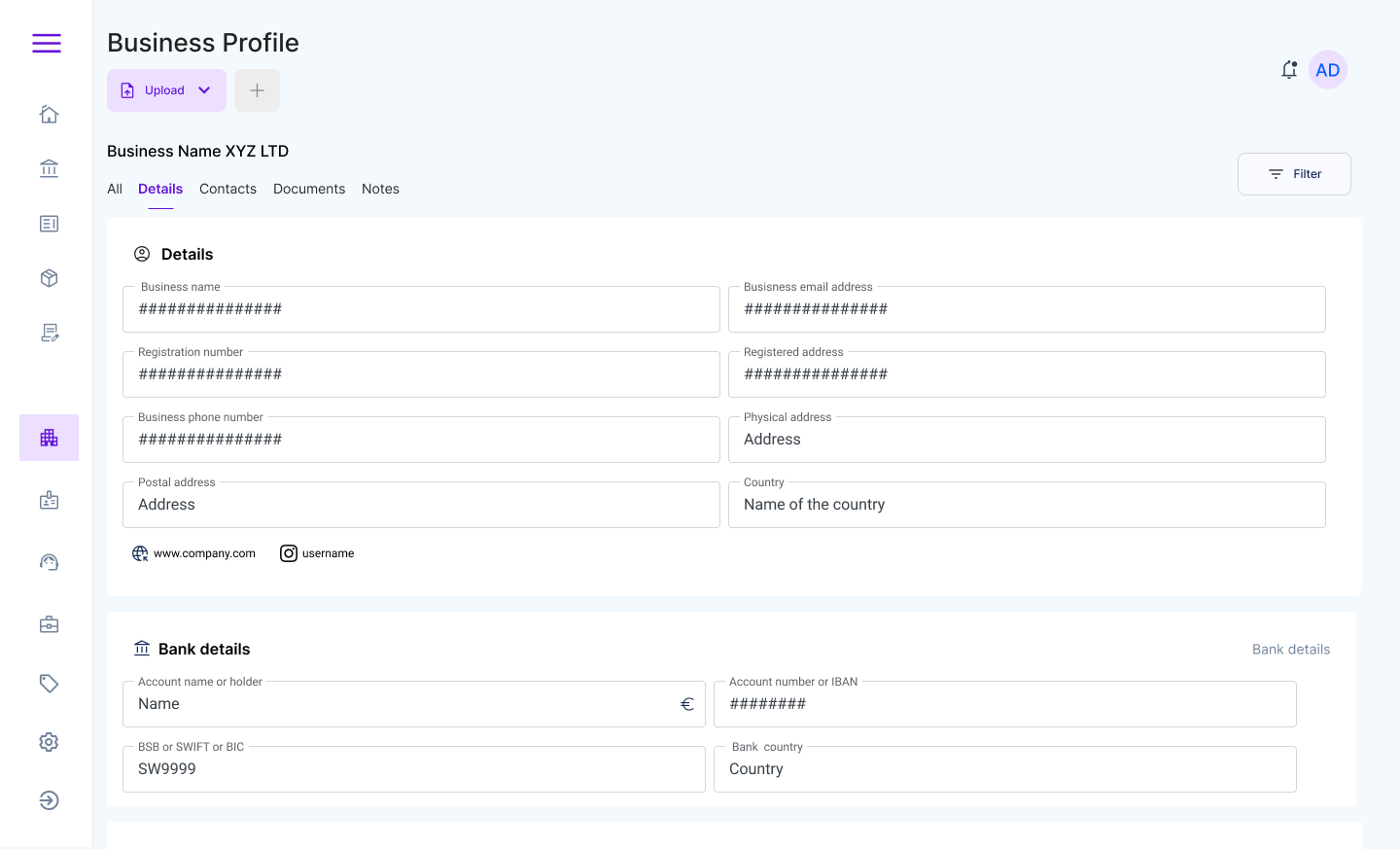This screenshot has height=849, width=1400.
Task: Open the navigation hamburger menu
Action: [x=46, y=43]
